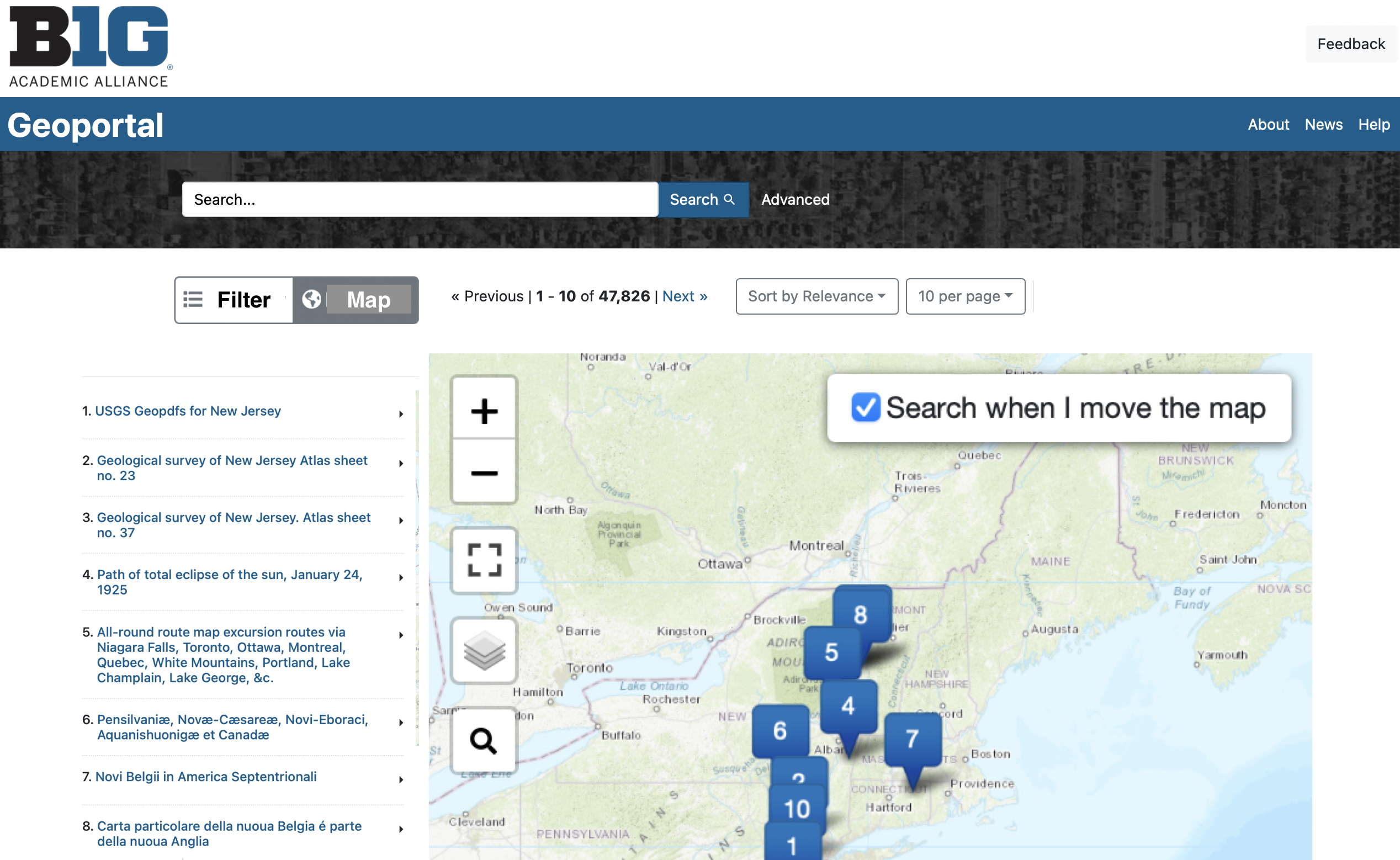This screenshot has height=860, width=1400.
Task: Expand result 2 Atlas sheet no. 23 arrow
Action: pyautogui.click(x=401, y=464)
